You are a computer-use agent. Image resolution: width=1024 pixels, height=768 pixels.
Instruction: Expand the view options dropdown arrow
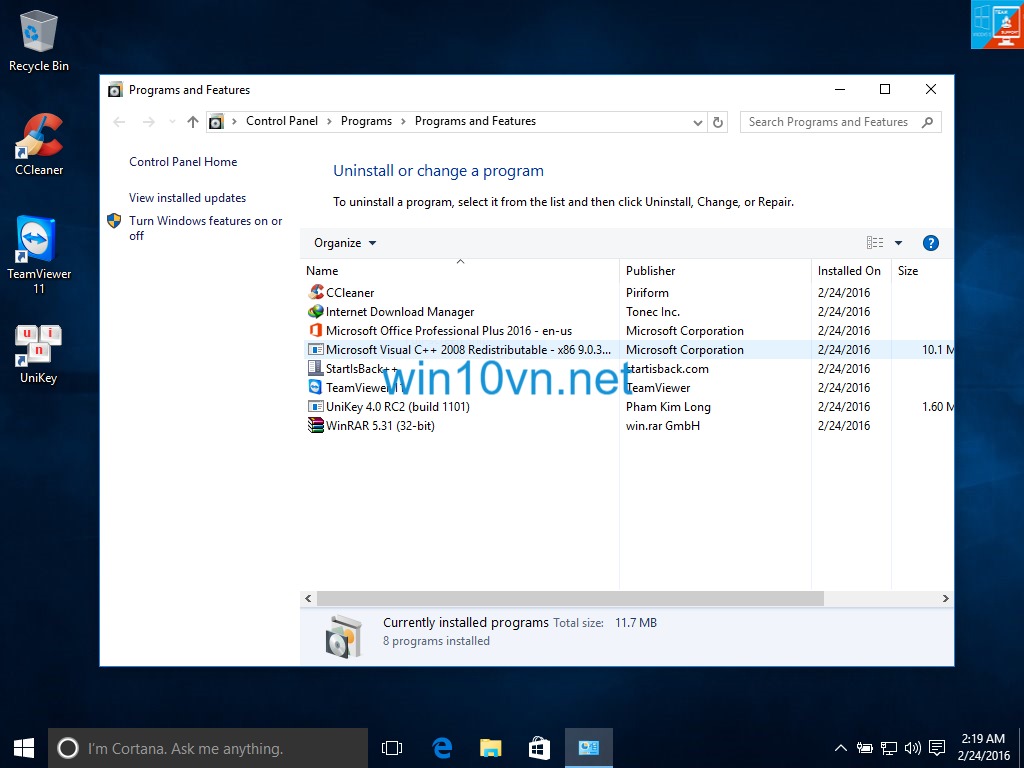(x=899, y=243)
